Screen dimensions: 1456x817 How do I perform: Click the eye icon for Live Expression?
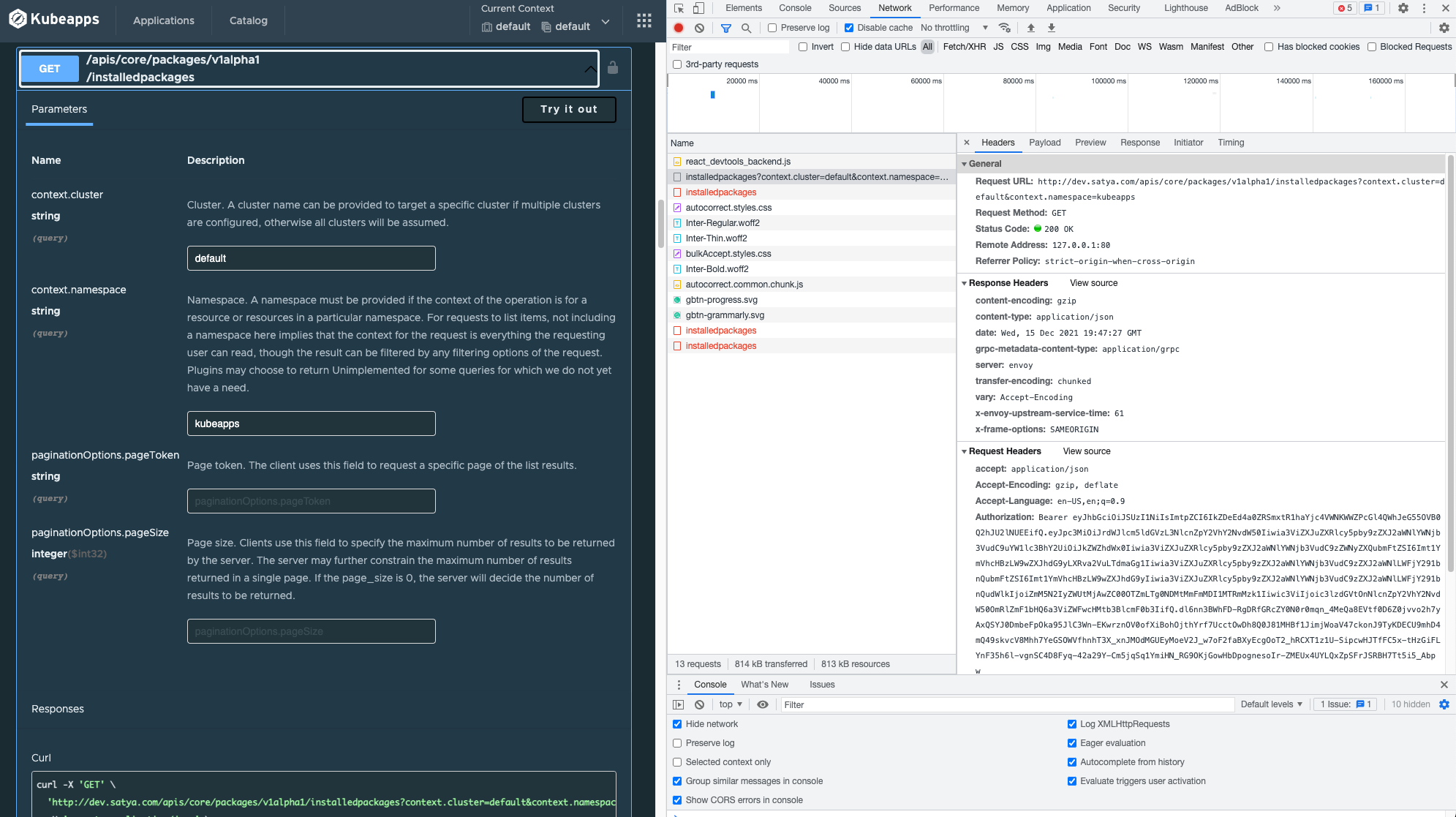[763, 704]
